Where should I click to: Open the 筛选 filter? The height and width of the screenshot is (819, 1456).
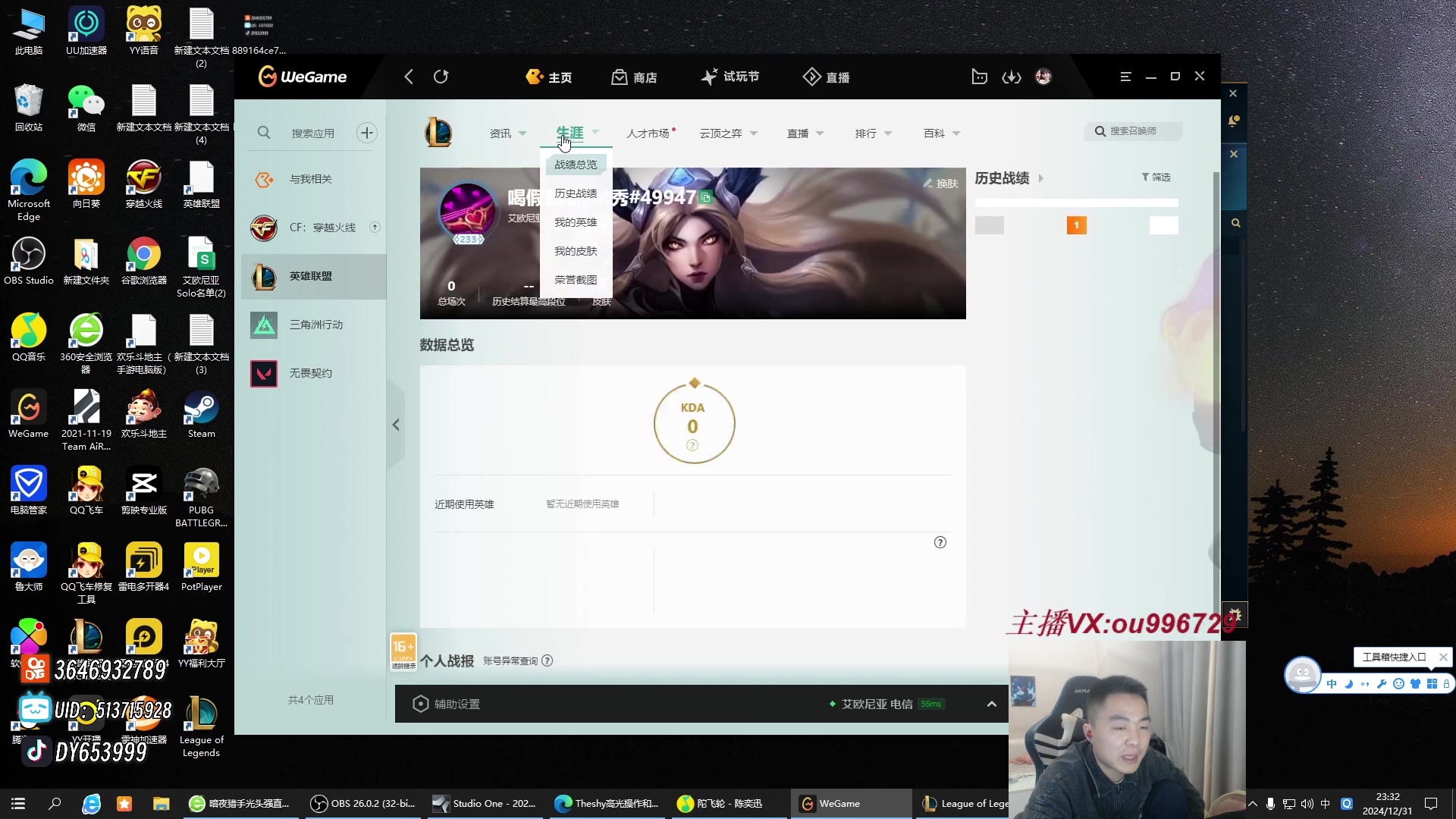1156,177
